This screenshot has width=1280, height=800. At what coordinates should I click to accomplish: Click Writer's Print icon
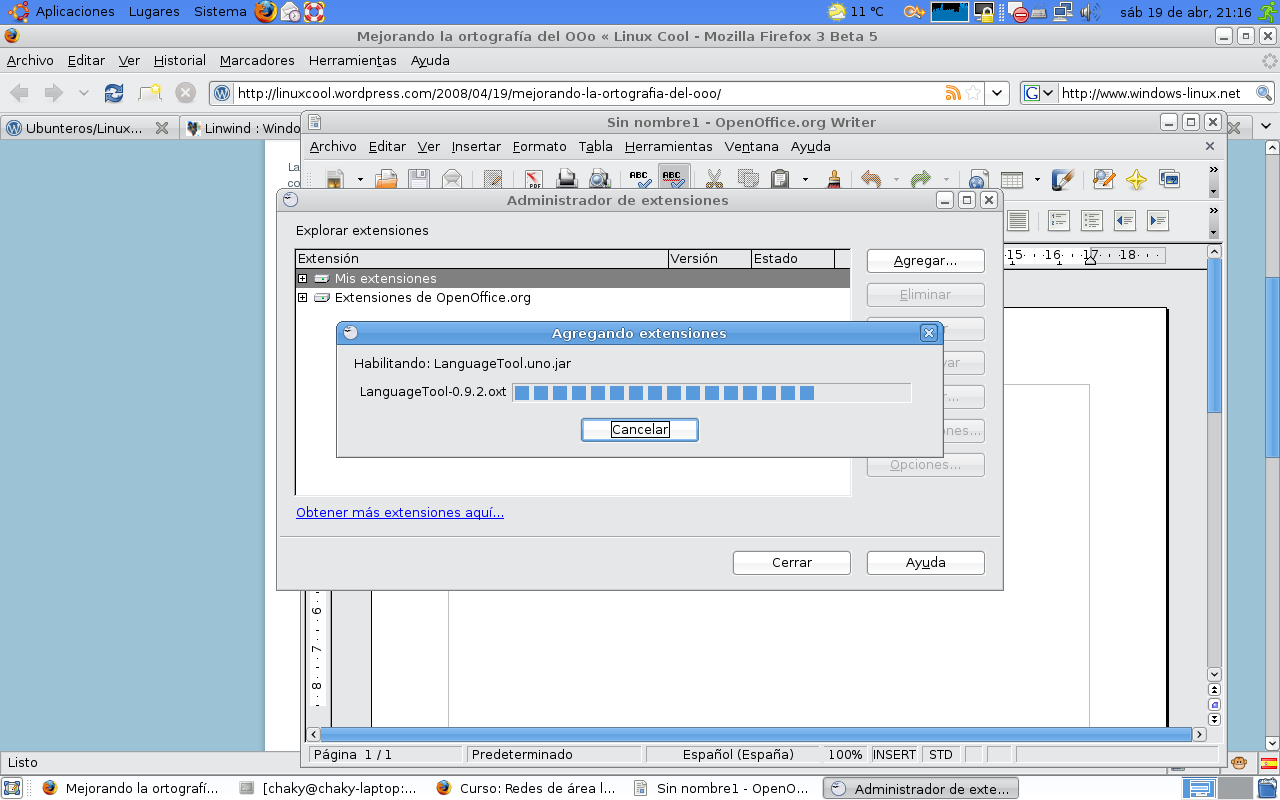point(567,180)
